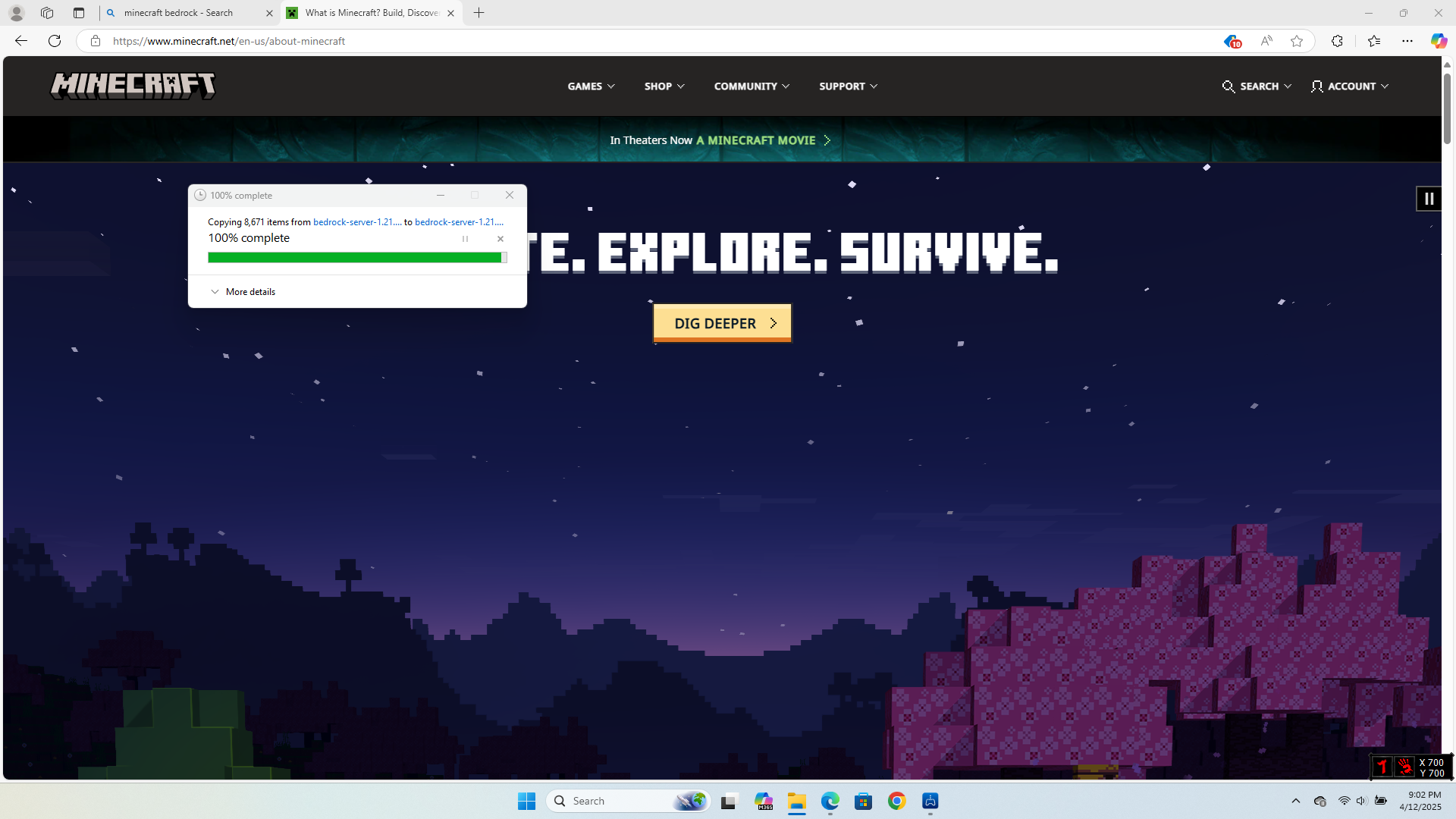Viewport: 1456px width, 819px height.
Task: View site information lock icon
Action: (96, 41)
